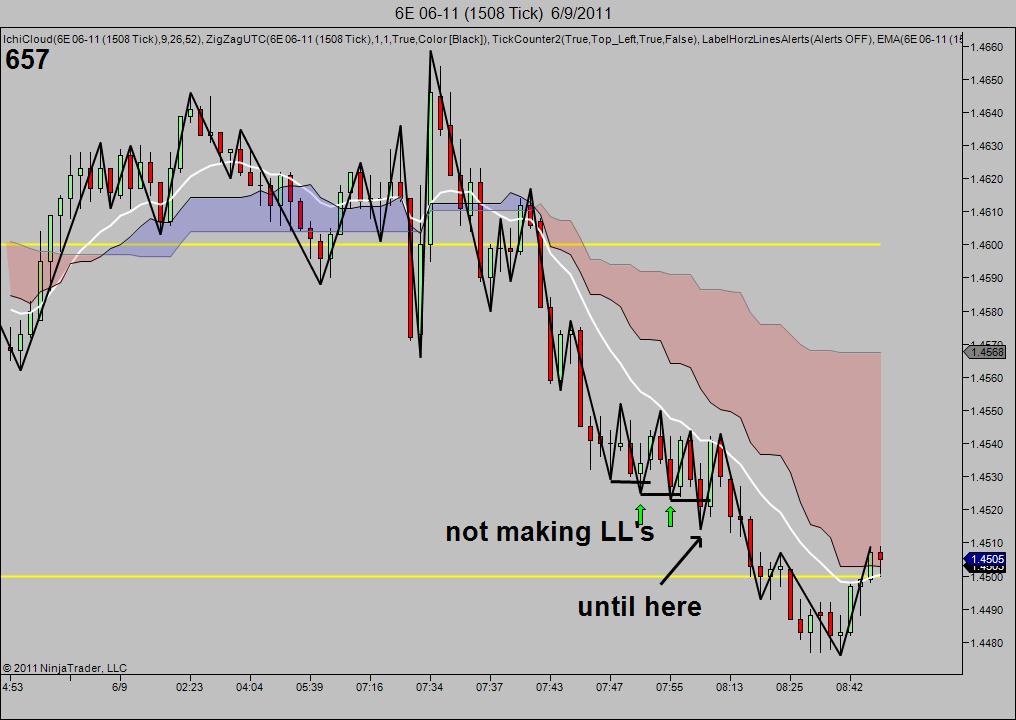Click the 1.4620 price axis label
The height and width of the screenshot is (720, 1016).
986,179
